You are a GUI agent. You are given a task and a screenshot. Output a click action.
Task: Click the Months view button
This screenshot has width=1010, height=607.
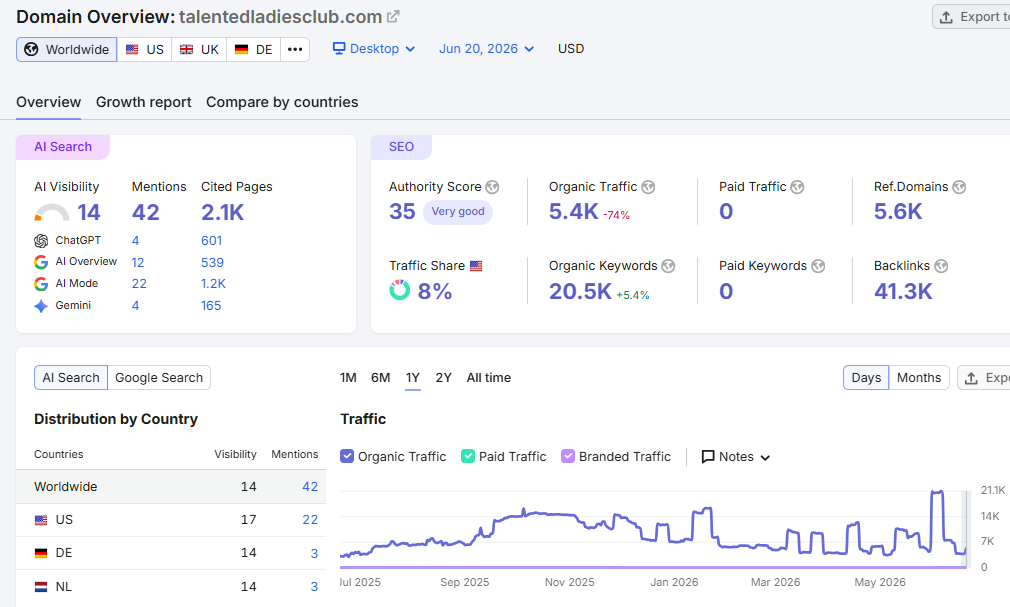click(x=919, y=378)
